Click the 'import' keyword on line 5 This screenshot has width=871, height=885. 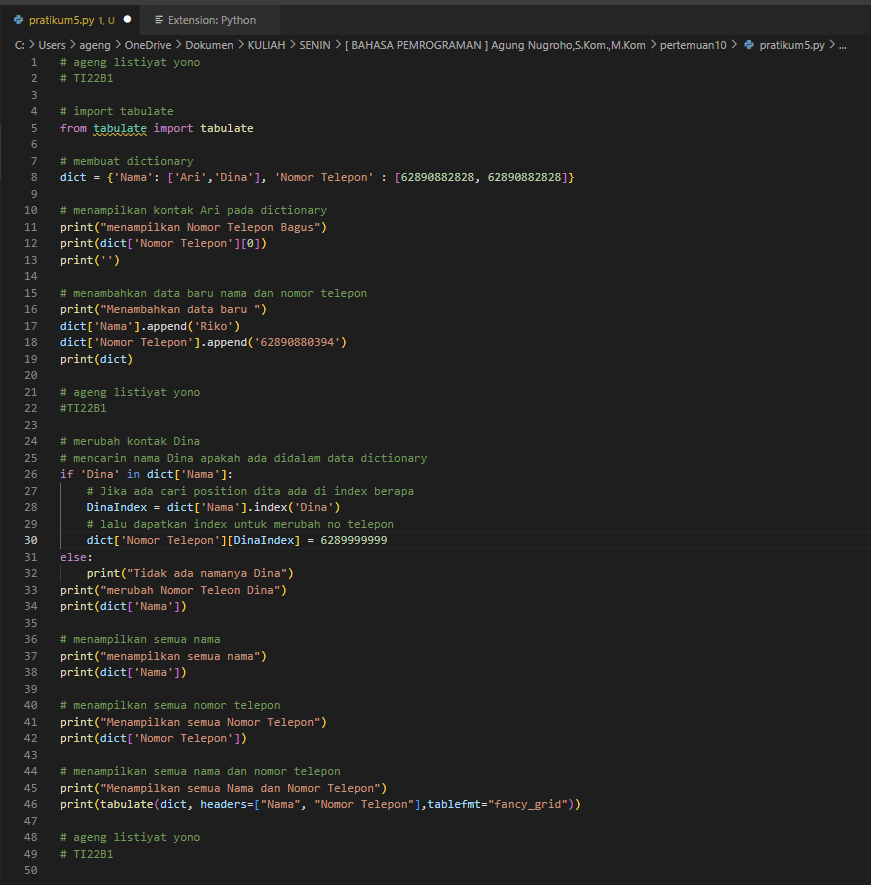point(173,128)
